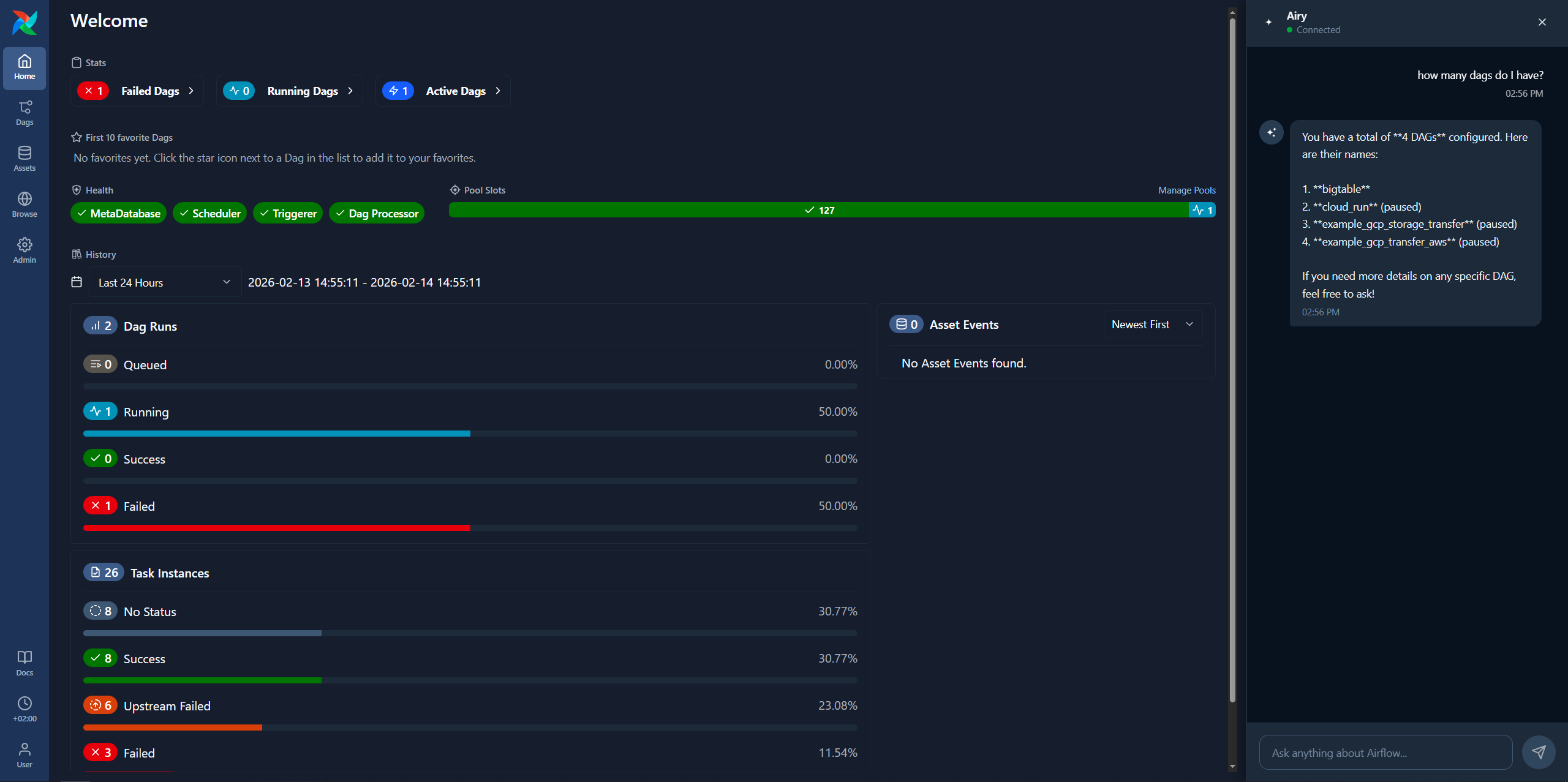Open the Home sidebar item
The width and height of the screenshot is (1568, 782).
point(24,68)
